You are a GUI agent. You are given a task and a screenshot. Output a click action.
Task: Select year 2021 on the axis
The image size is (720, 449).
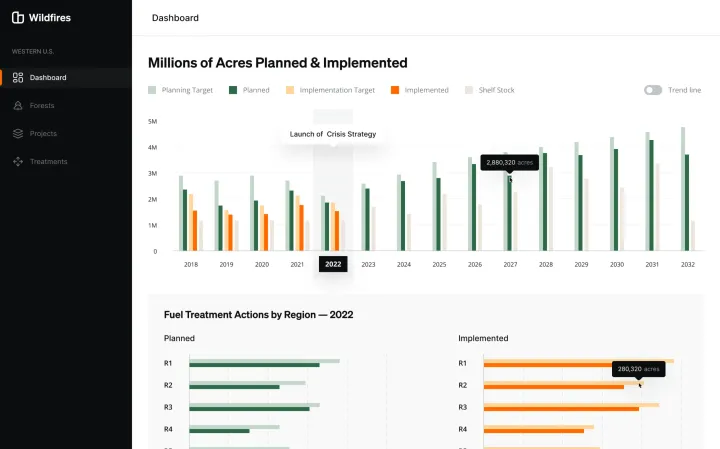(297, 264)
